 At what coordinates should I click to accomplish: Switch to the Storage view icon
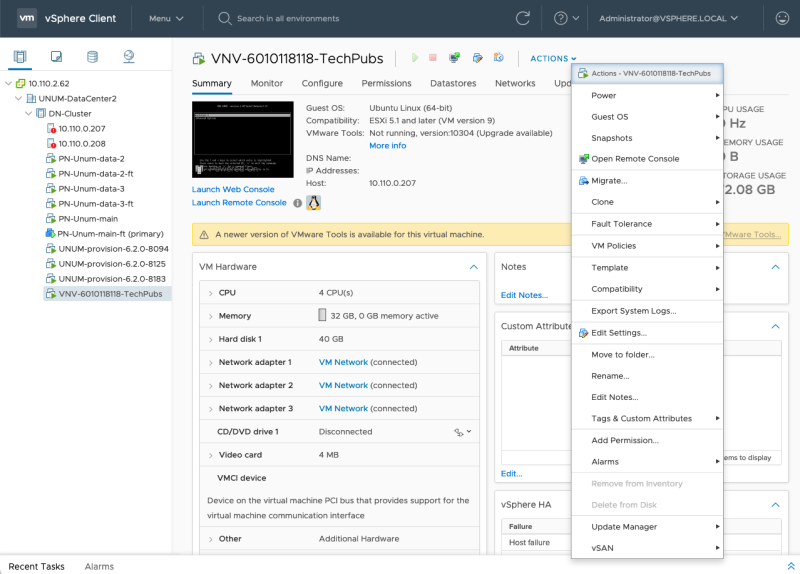pyautogui.click(x=92, y=57)
